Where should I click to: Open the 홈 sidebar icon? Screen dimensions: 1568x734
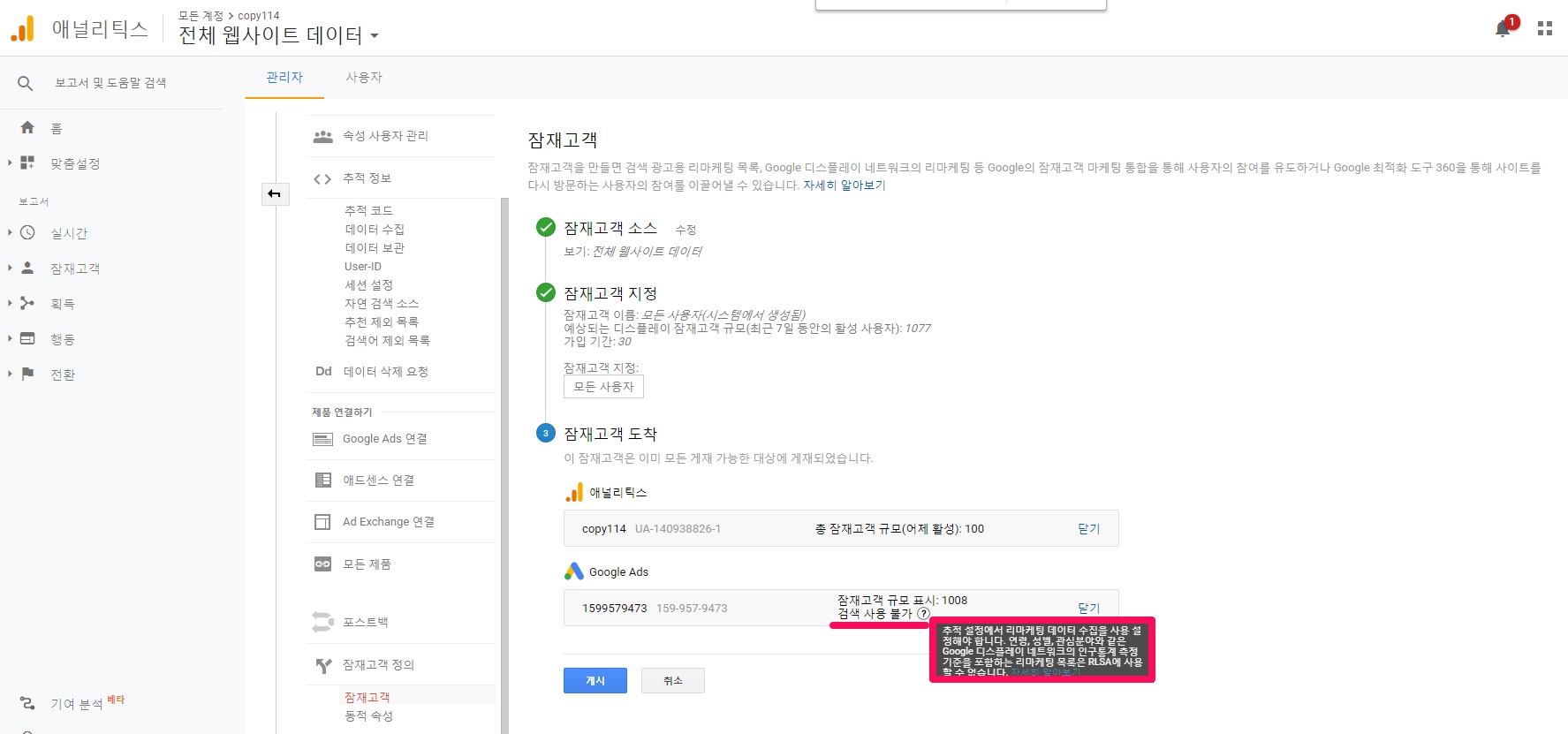(27, 128)
